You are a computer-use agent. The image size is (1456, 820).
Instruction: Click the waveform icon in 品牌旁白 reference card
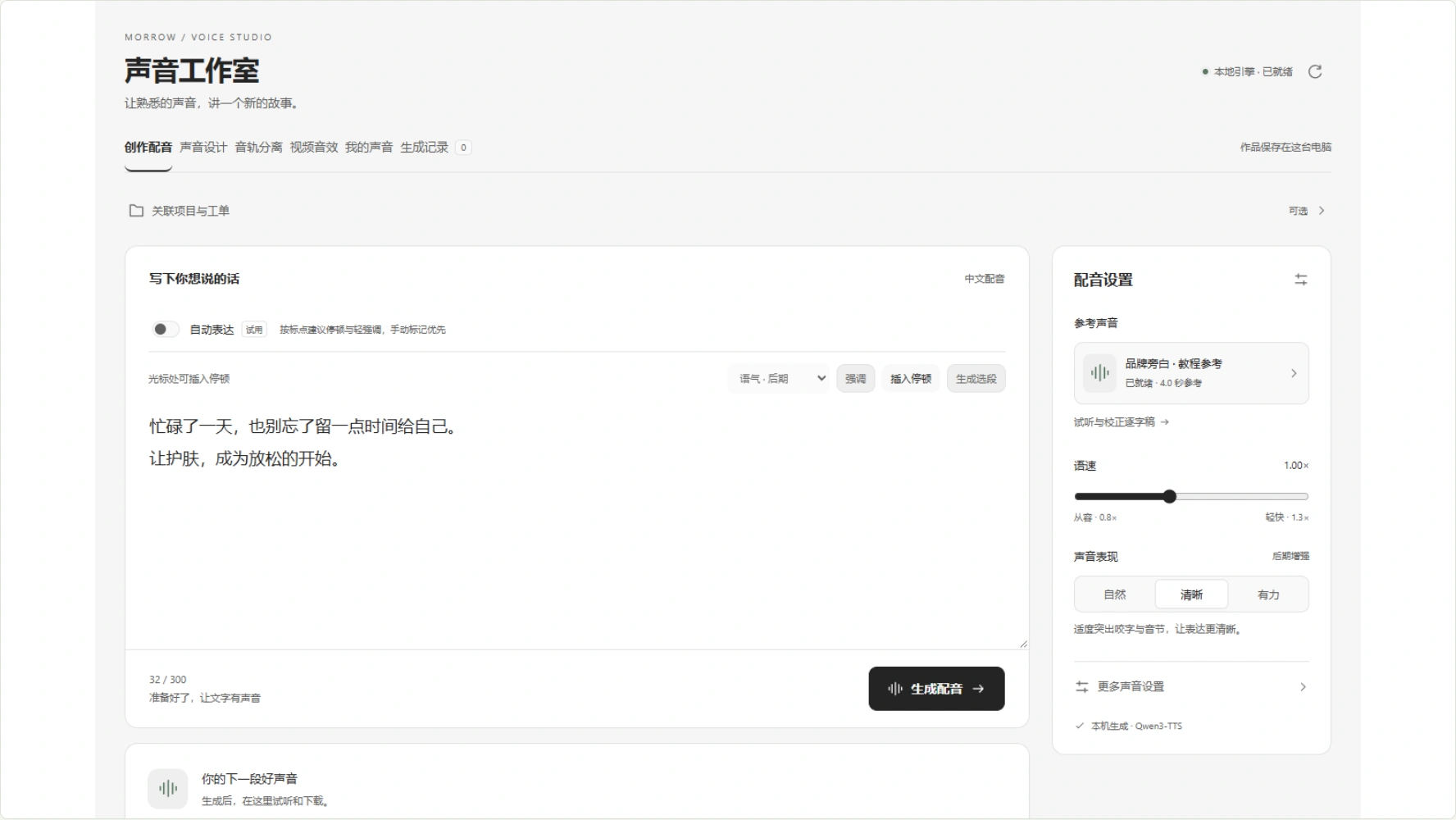coord(1099,373)
